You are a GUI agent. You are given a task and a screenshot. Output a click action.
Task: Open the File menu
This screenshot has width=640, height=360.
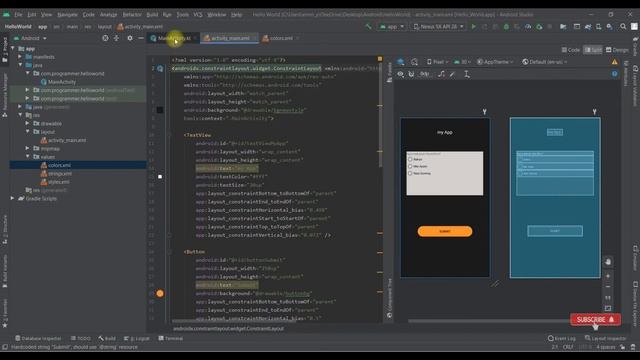[18, 14]
